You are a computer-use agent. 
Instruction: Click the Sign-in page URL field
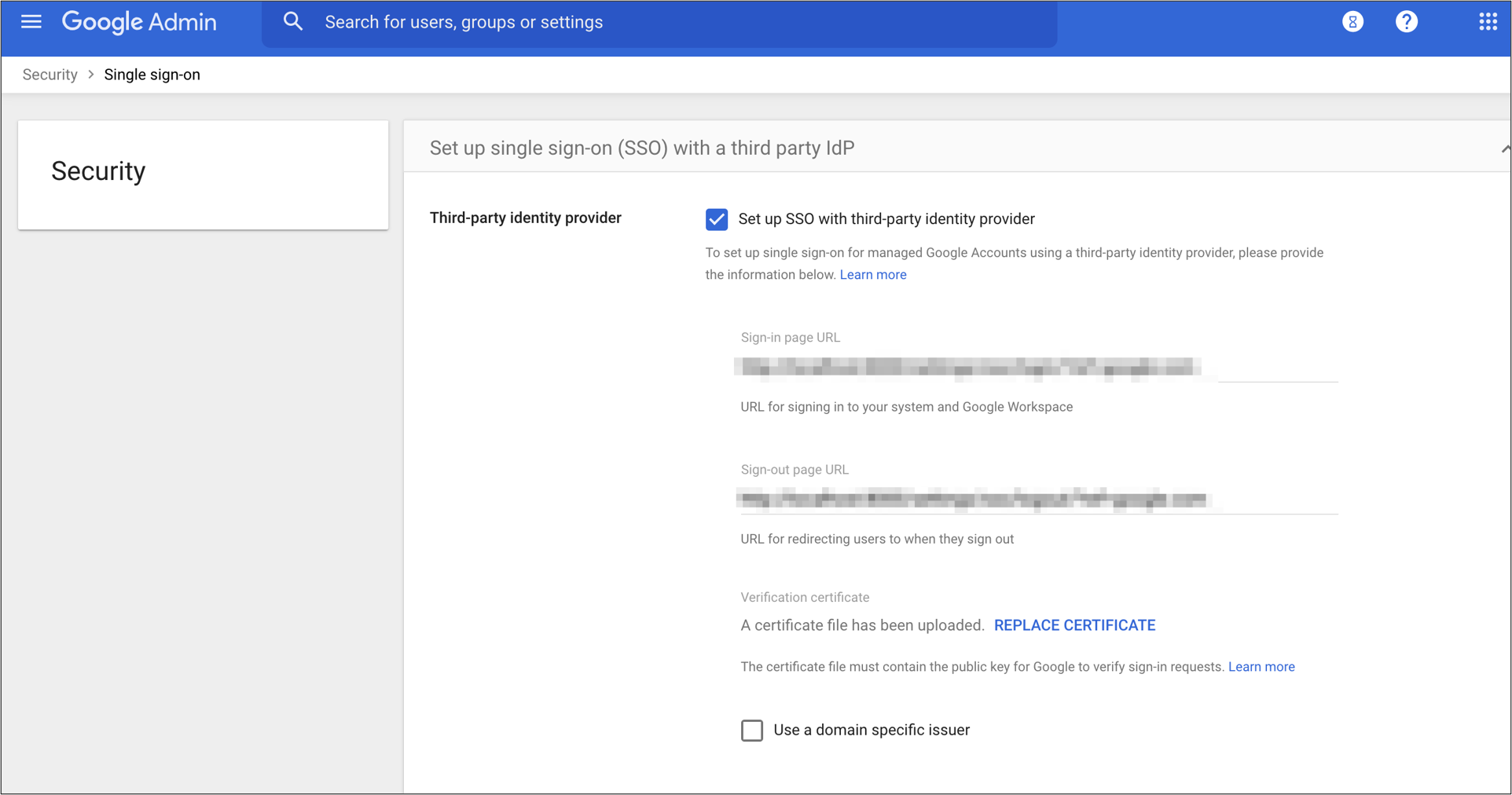[x=1039, y=368]
